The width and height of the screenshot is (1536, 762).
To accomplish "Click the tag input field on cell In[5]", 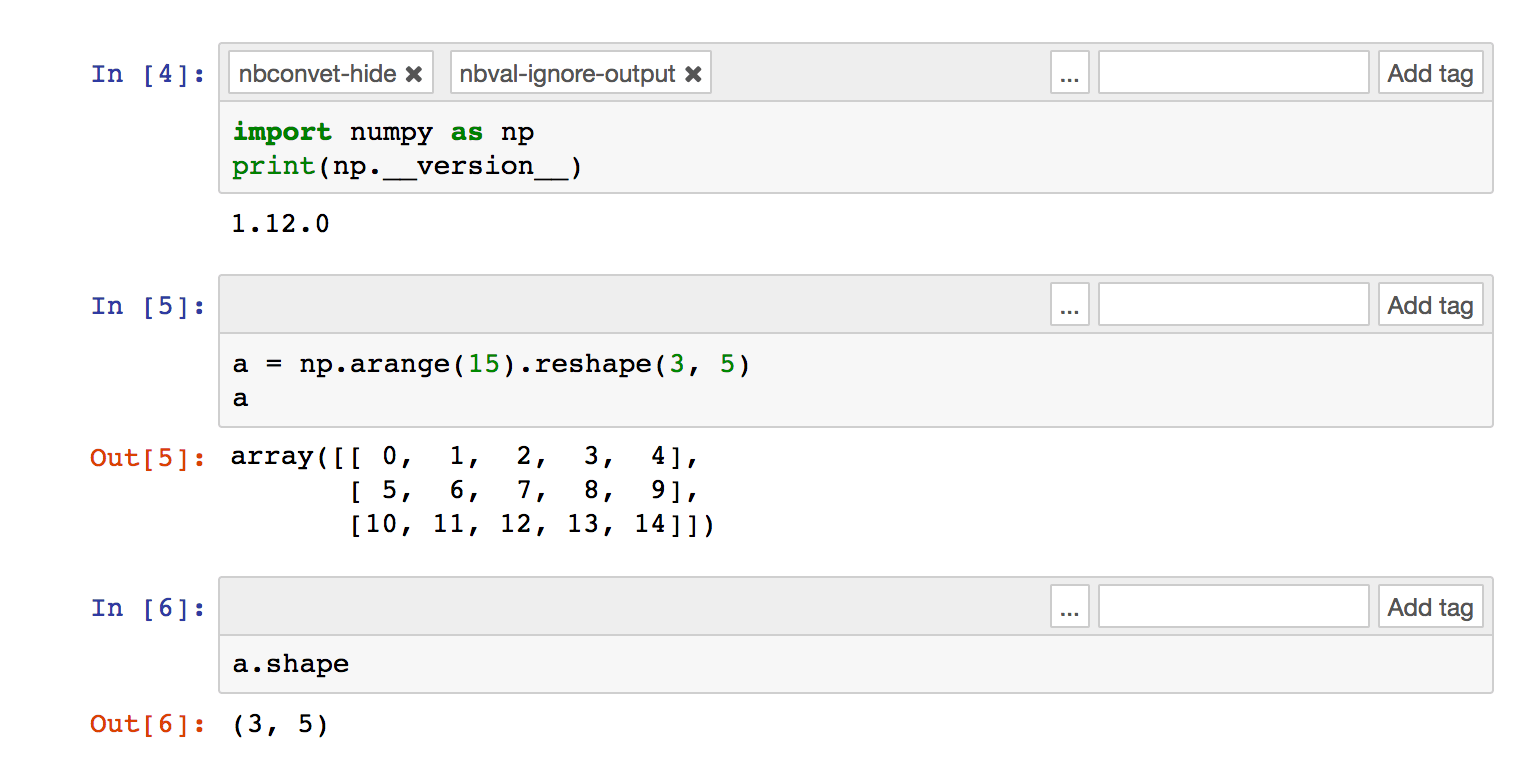I will [x=1233, y=303].
